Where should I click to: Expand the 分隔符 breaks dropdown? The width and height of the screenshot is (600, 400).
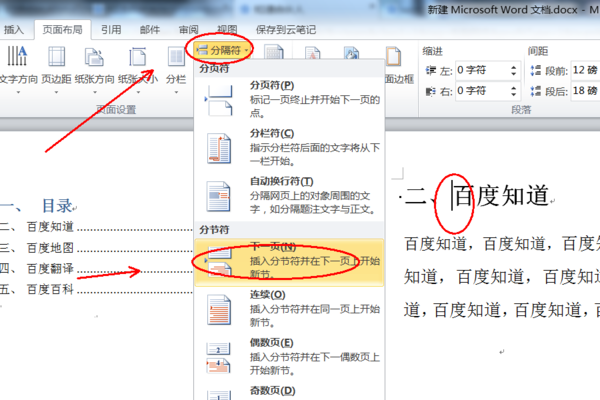tap(223, 50)
